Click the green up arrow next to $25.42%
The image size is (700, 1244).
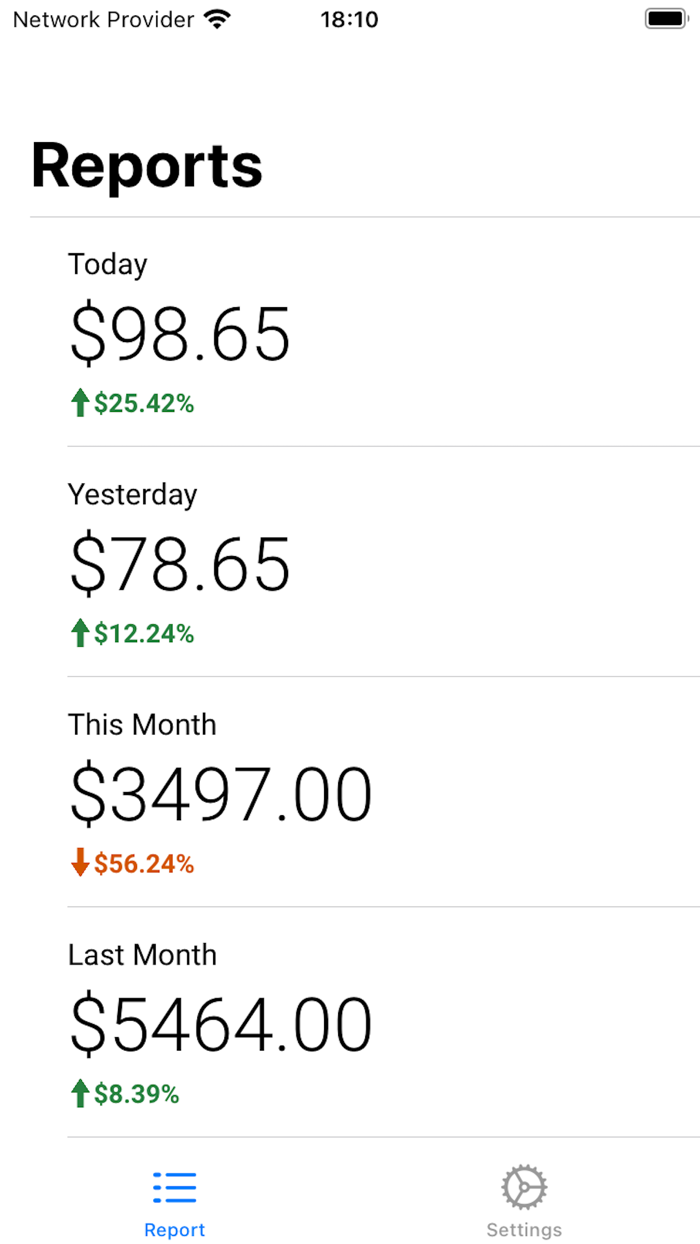pyautogui.click(x=79, y=403)
